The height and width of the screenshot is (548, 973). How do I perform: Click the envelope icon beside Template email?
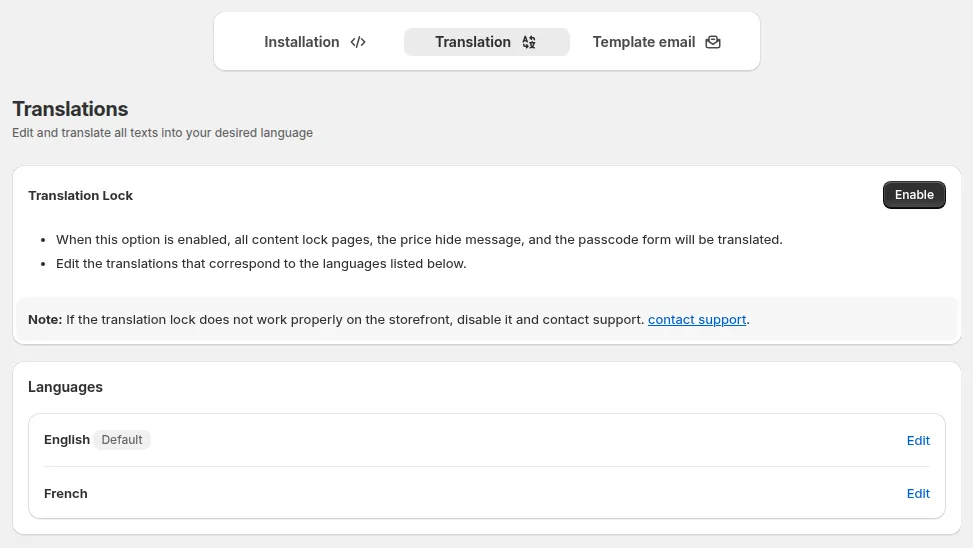(x=713, y=42)
